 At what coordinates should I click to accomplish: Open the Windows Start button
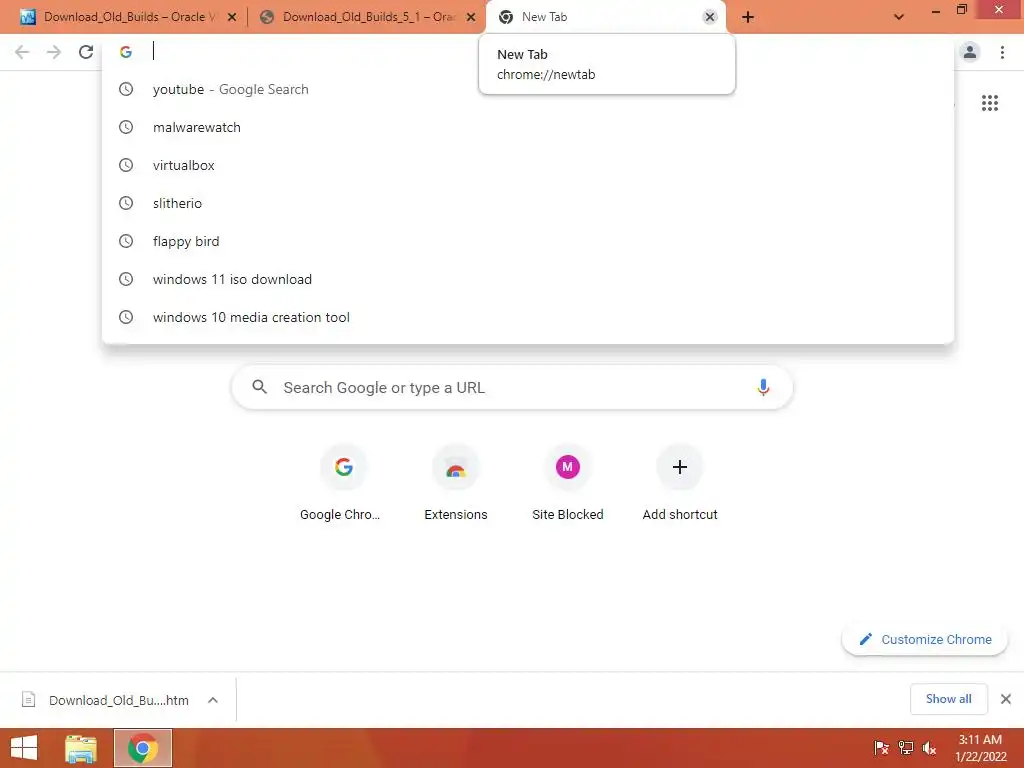point(24,748)
